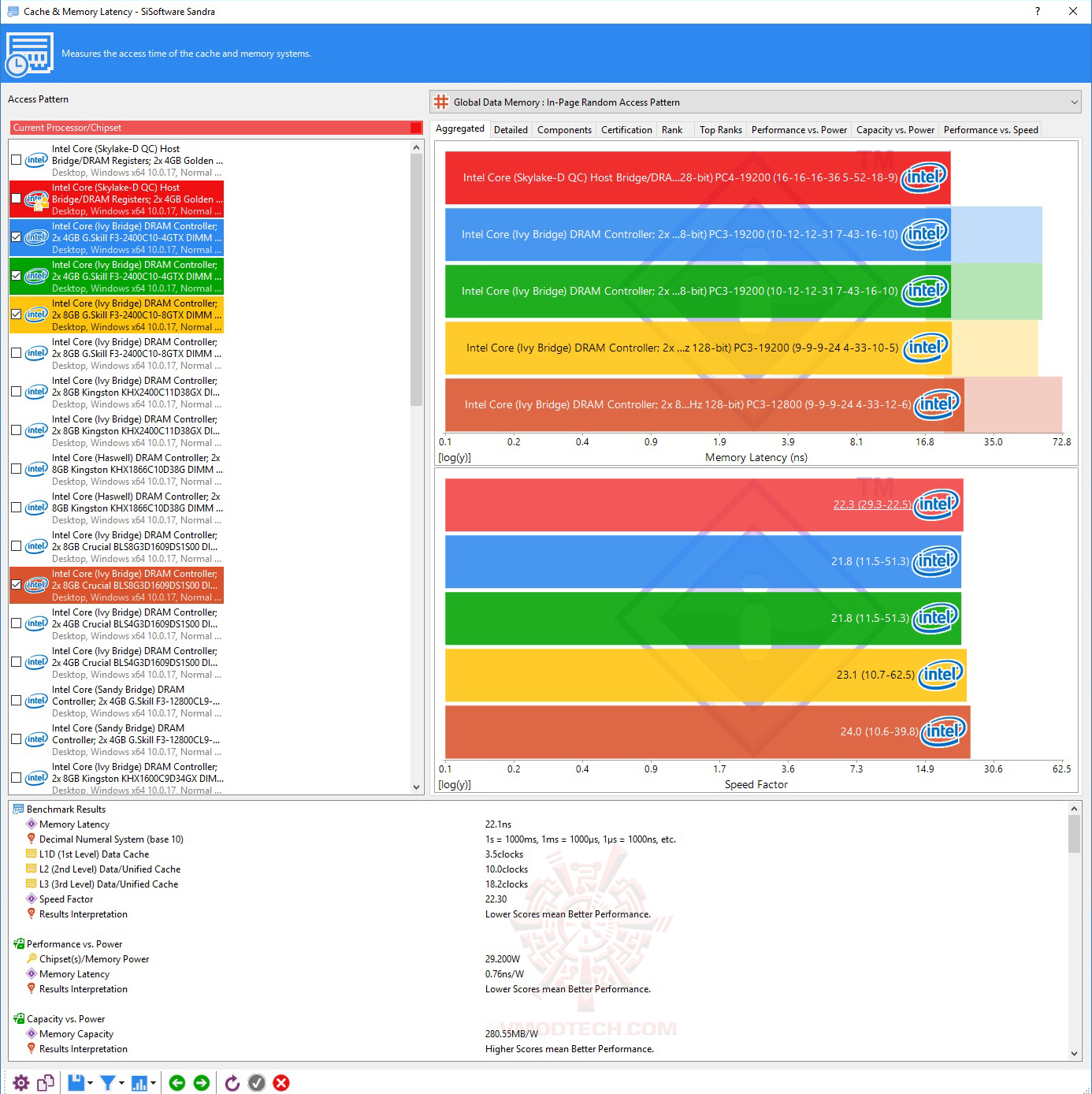Click the Performance vs. Power section icon in results
This screenshot has width=1092, height=1094.
point(18,944)
